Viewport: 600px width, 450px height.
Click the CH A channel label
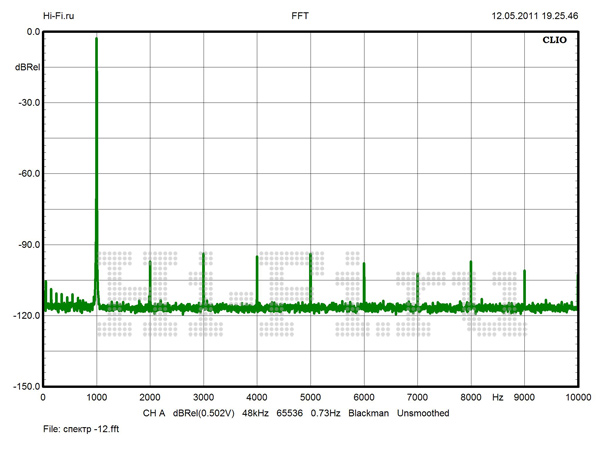153,412
